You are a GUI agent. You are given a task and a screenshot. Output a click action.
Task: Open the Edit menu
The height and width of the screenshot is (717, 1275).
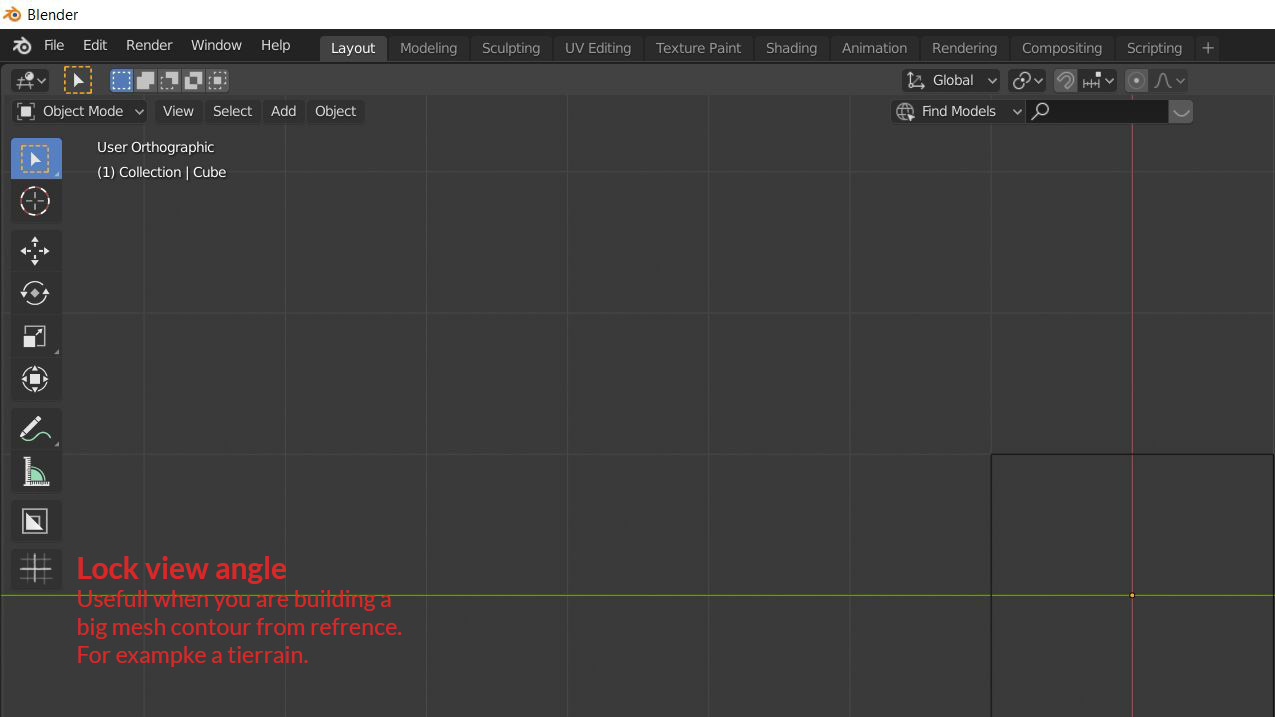(x=95, y=46)
